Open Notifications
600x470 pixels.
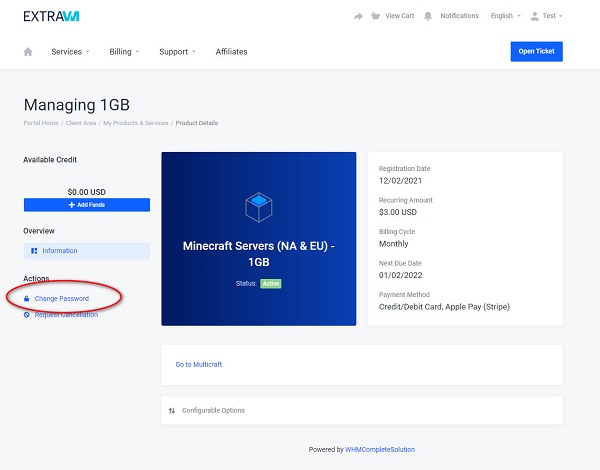click(x=459, y=16)
